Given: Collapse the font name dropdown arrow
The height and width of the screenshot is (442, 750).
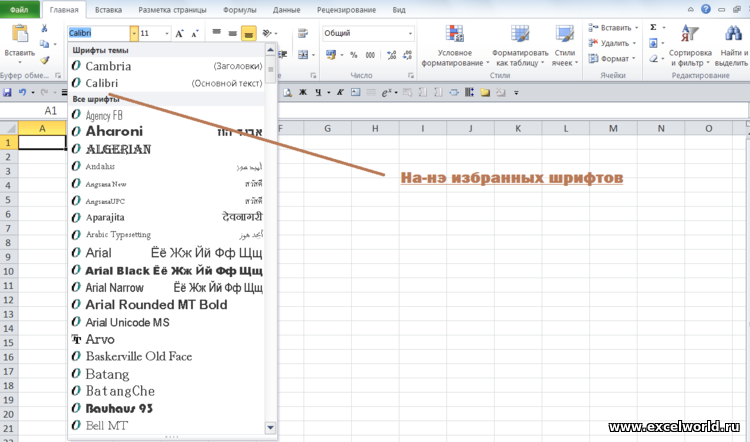Looking at the screenshot, I should click(134, 33).
